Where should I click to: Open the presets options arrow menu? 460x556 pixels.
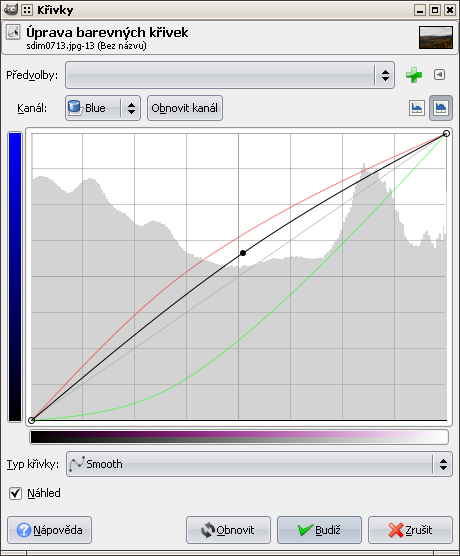click(x=439, y=74)
